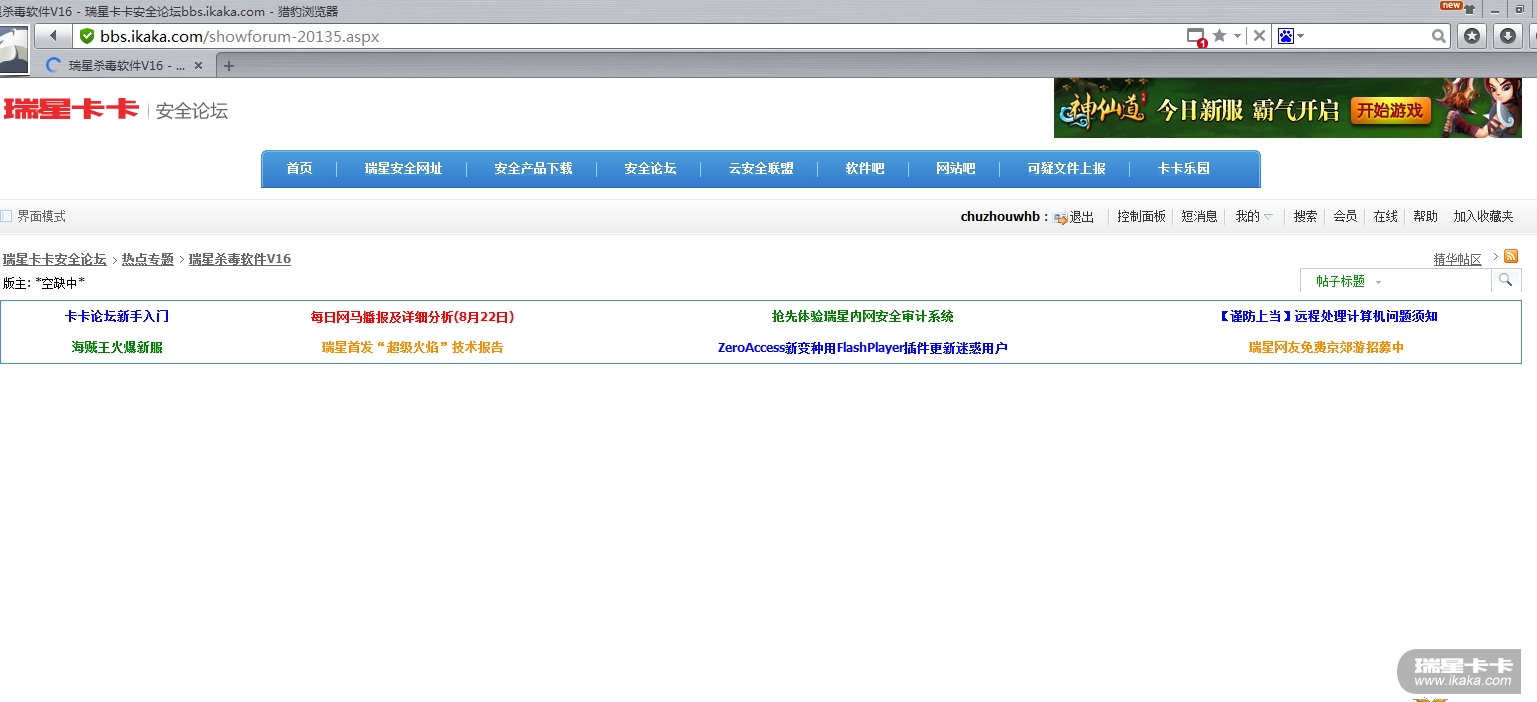
Task: Open the 控制面板 link
Action: tap(1141, 216)
